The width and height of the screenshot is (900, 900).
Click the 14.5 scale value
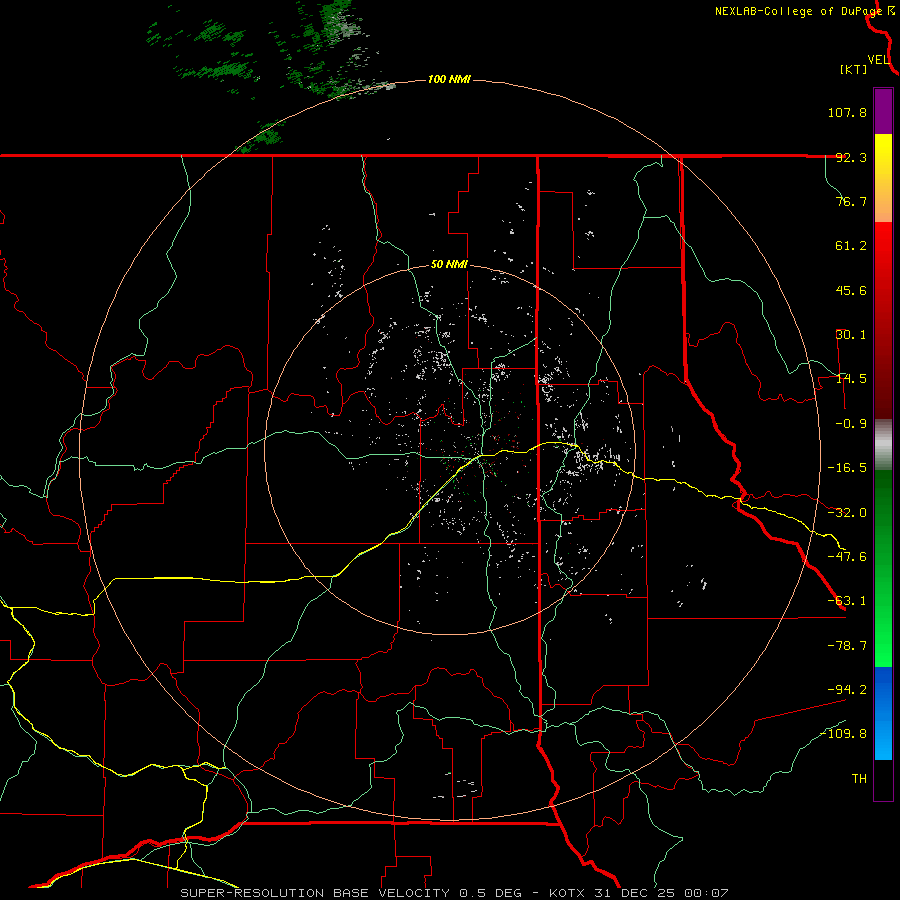pos(851,379)
